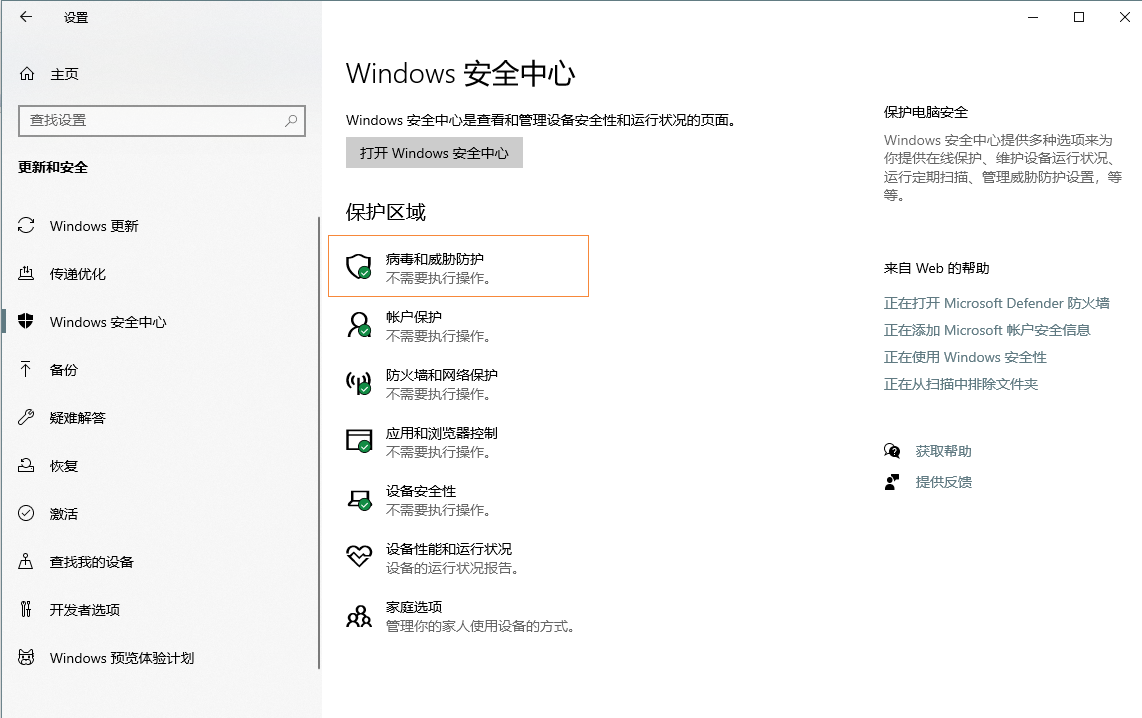Image resolution: width=1142 pixels, height=718 pixels.
Task: Click the 防火墙和网络保护 signal icon
Action: point(359,383)
